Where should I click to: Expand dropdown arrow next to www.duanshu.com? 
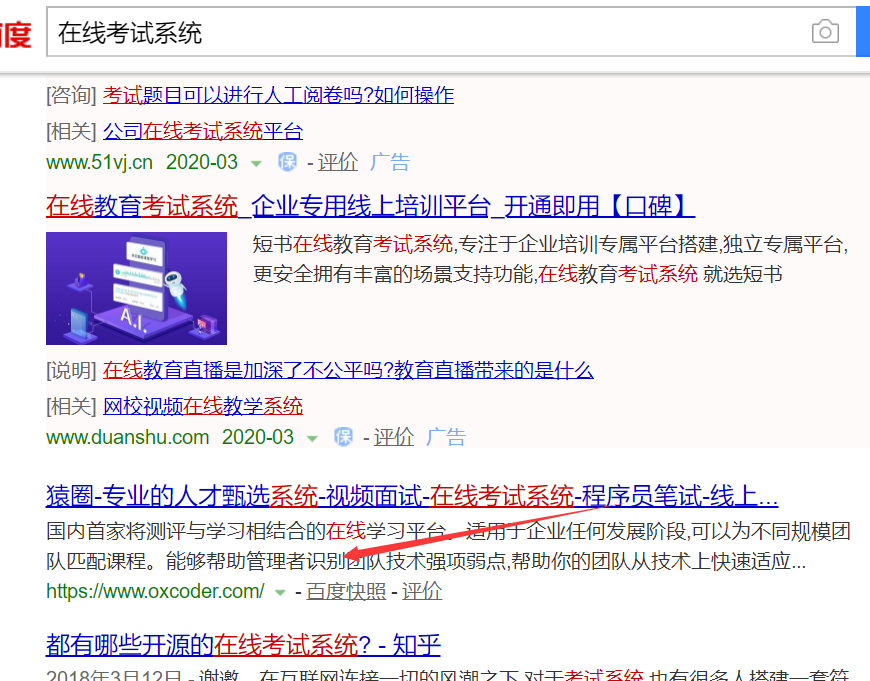tap(312, 438)
